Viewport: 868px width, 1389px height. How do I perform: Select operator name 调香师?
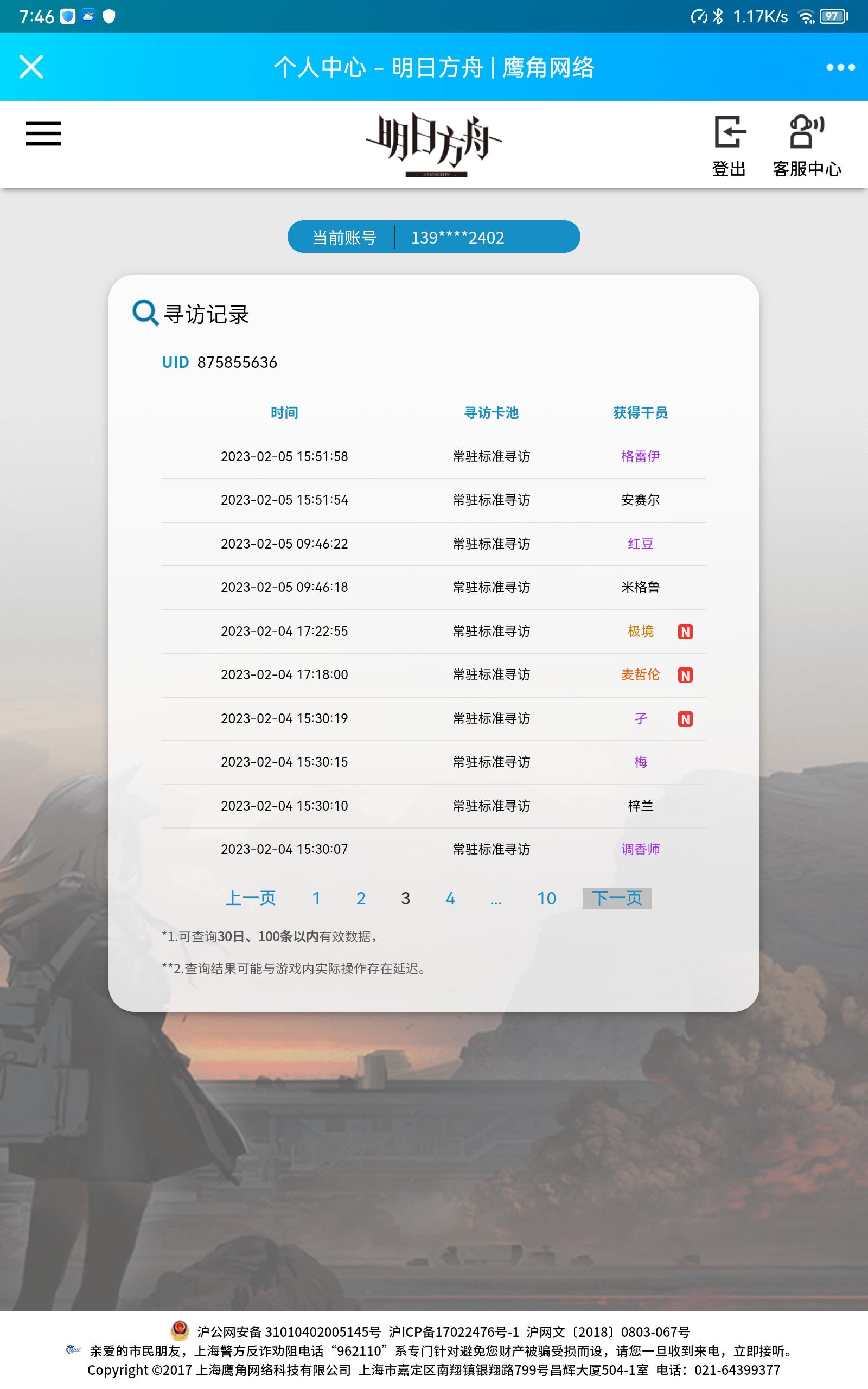coord(641,849)
